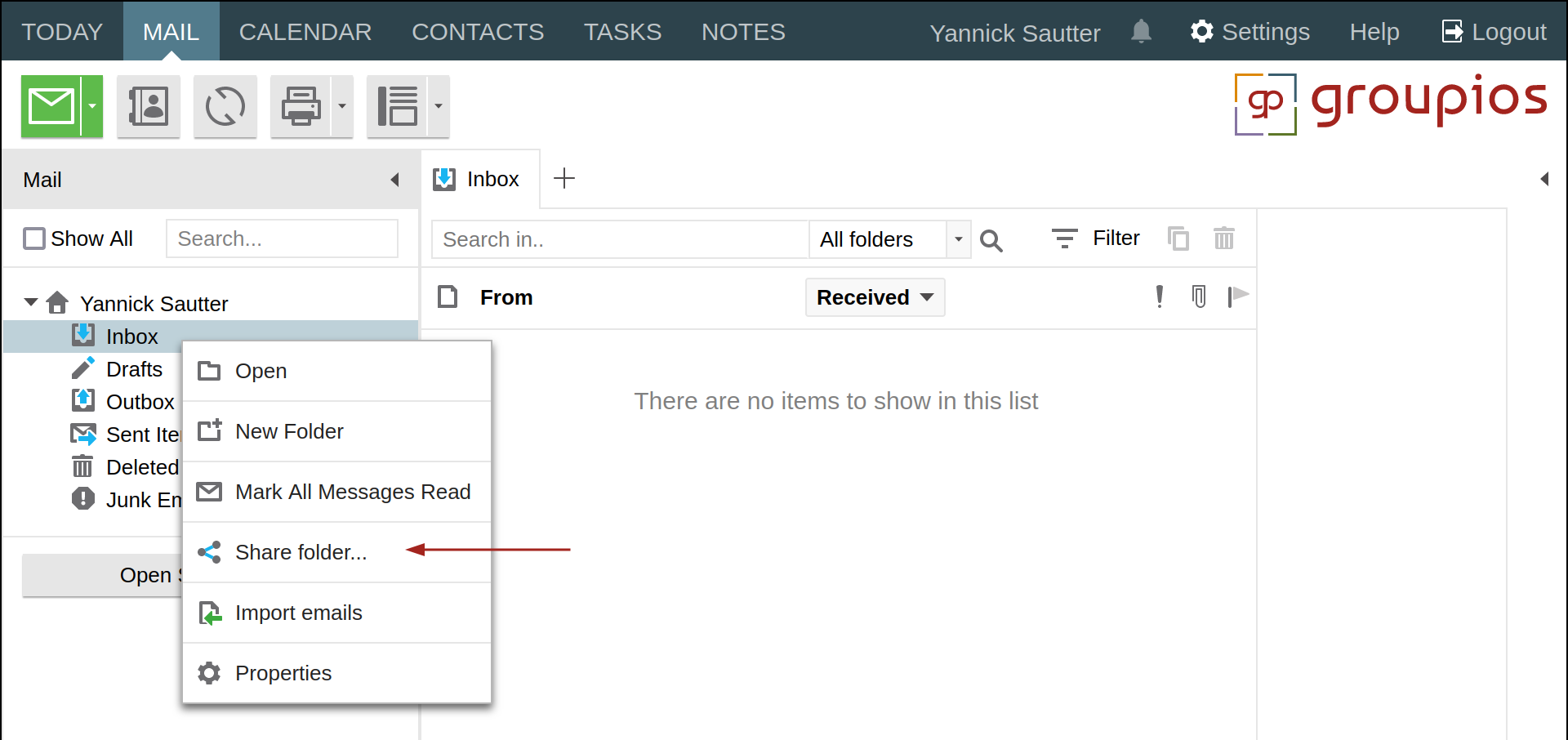
Task: Click the copy messages icon
Action: 1178,238
